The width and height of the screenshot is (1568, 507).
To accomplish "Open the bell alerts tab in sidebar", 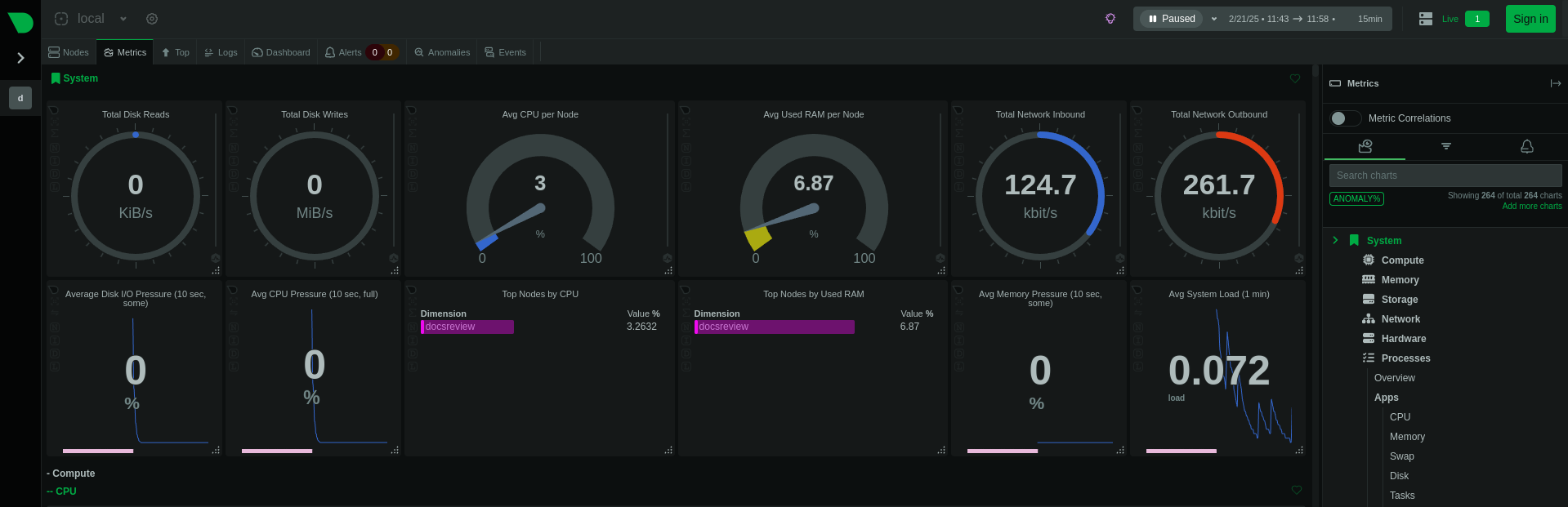I will (x=1526, y=146).
